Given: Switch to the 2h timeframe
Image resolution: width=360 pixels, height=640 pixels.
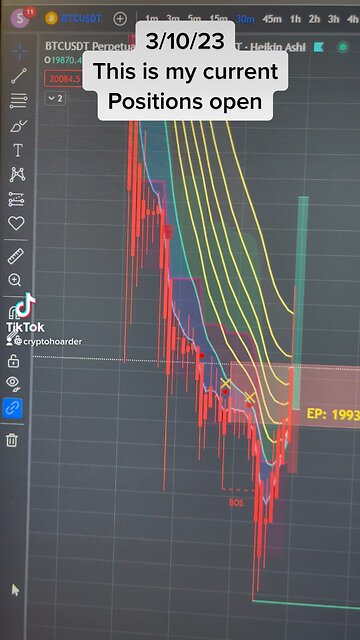Looking at the screenshot, I should point(314,19).
